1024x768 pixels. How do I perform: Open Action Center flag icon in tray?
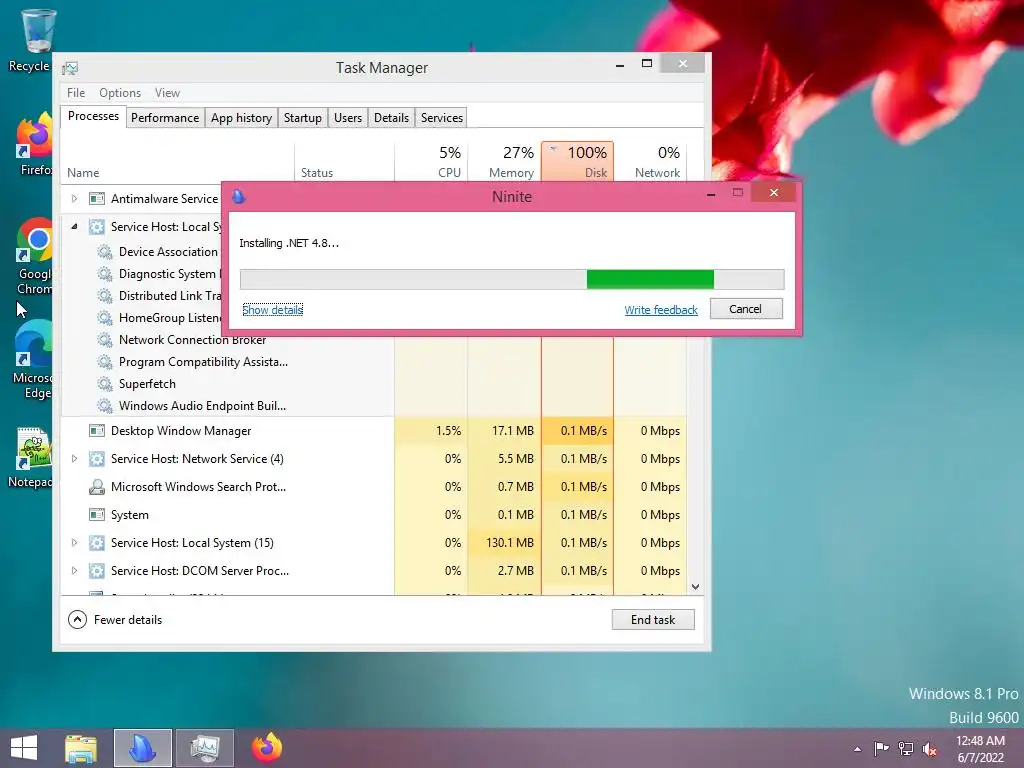click(881, 748)
